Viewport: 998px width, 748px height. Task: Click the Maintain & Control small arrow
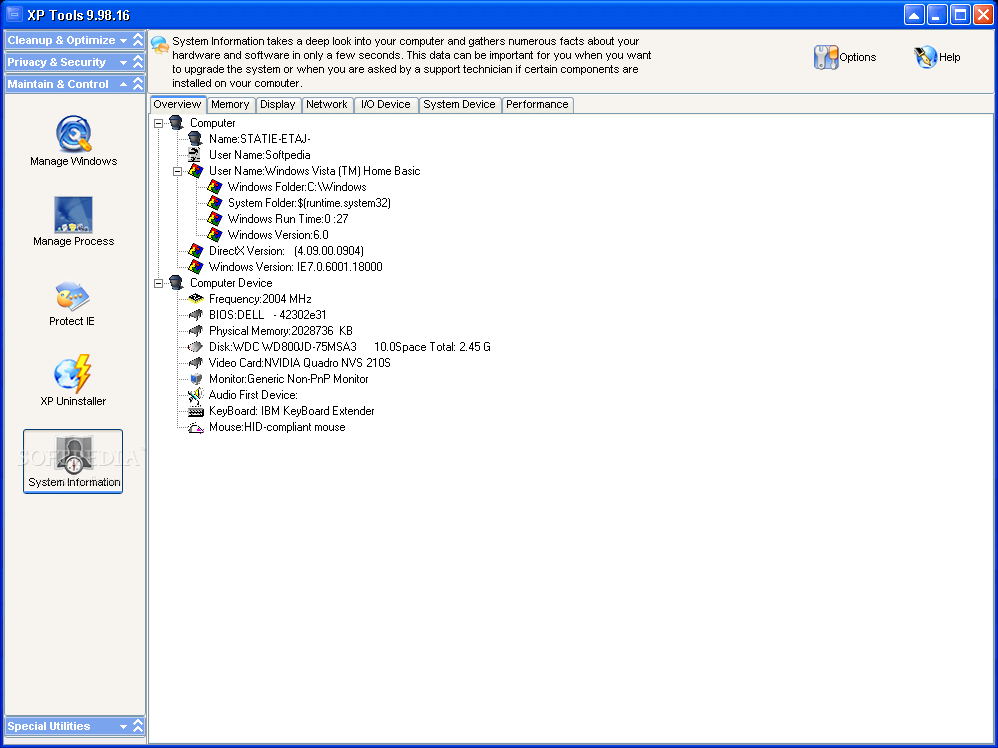pos(123,84)
